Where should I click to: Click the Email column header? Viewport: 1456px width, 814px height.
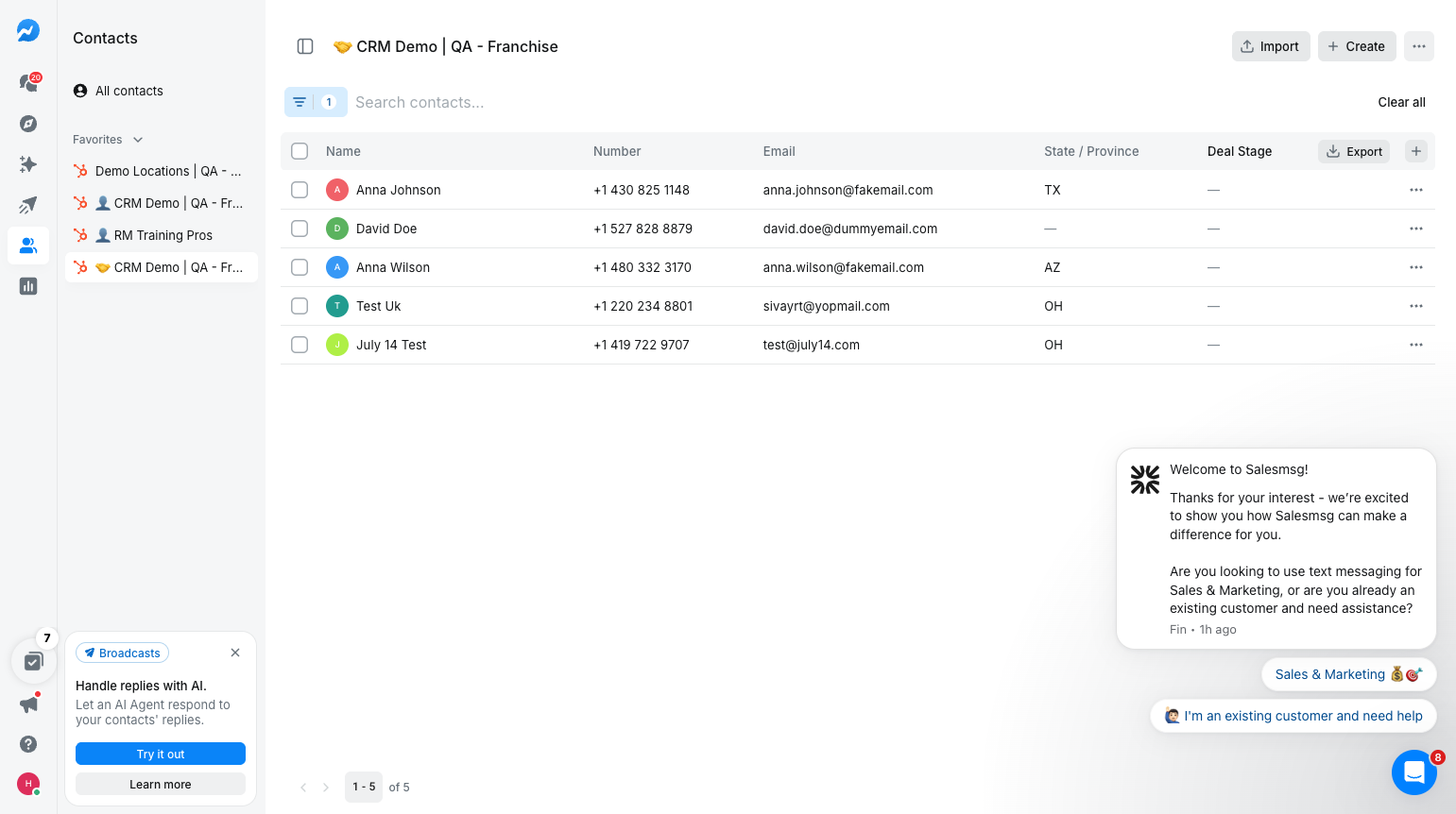tap(779, 151)
